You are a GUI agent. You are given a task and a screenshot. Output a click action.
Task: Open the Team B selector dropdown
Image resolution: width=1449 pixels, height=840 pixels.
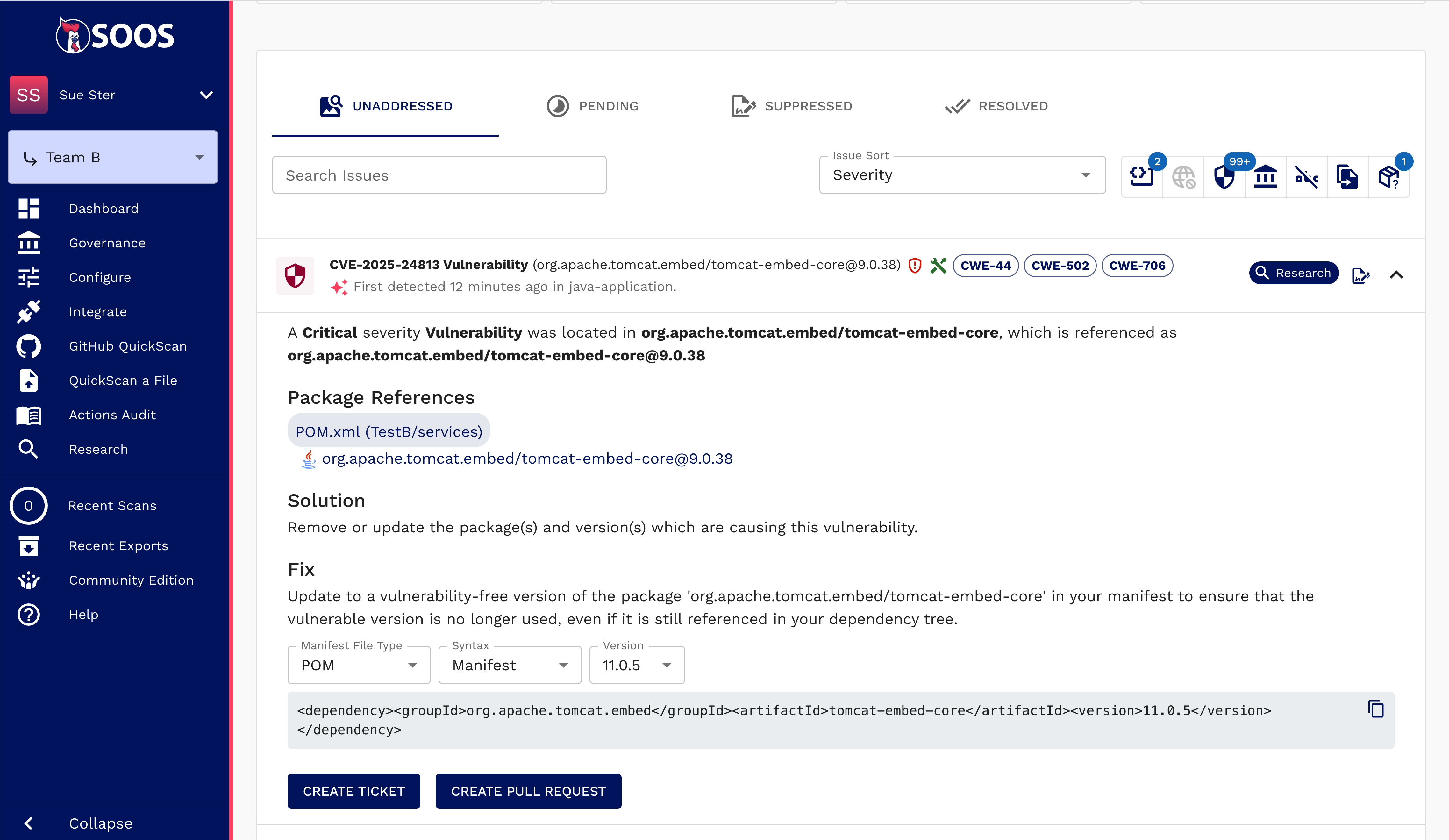113,158
